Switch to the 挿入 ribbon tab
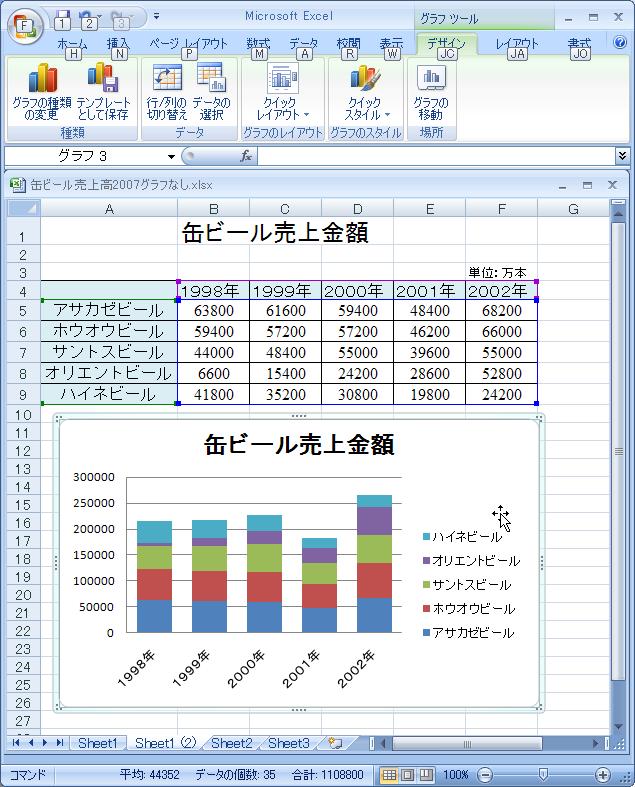This screenshot has height=787, width=635. pyautogui.click(x=118, y=45)
